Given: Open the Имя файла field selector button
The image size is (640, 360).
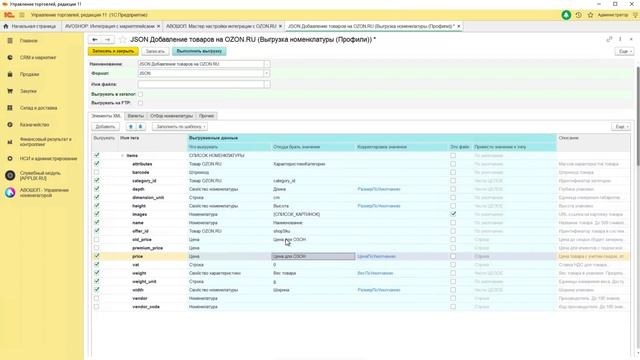Looking at the screenshot, I should pyautogui.click(x=267, y=84).
